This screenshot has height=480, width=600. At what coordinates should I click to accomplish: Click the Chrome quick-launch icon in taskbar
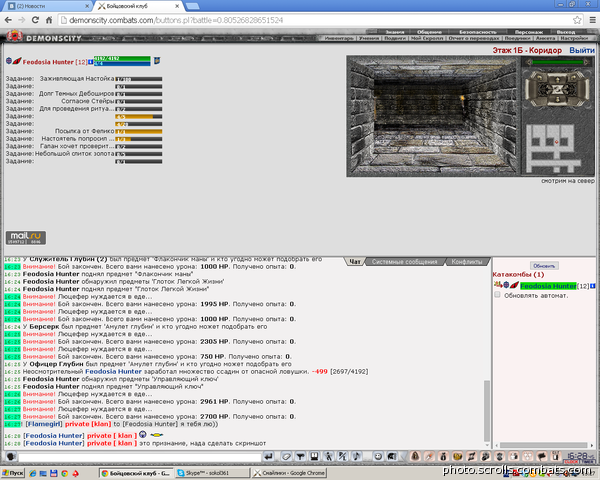click(65, 473)
